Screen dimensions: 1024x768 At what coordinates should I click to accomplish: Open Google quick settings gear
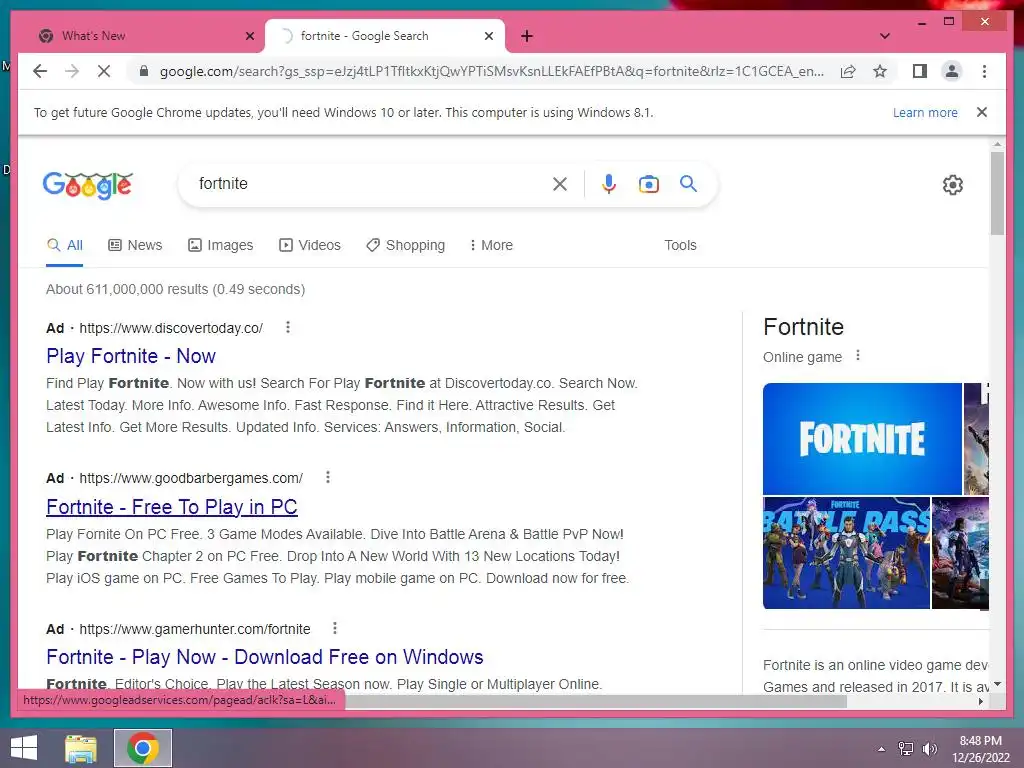pyautogui.click(x=953, y=185)
